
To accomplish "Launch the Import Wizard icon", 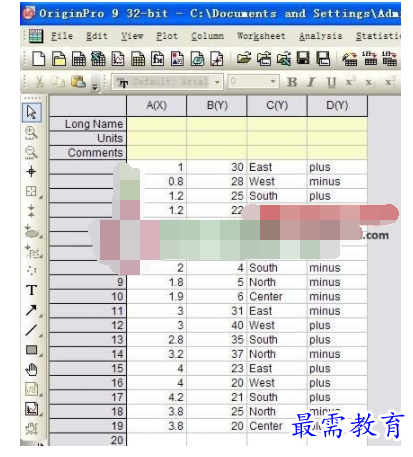I will pos(350,59).
